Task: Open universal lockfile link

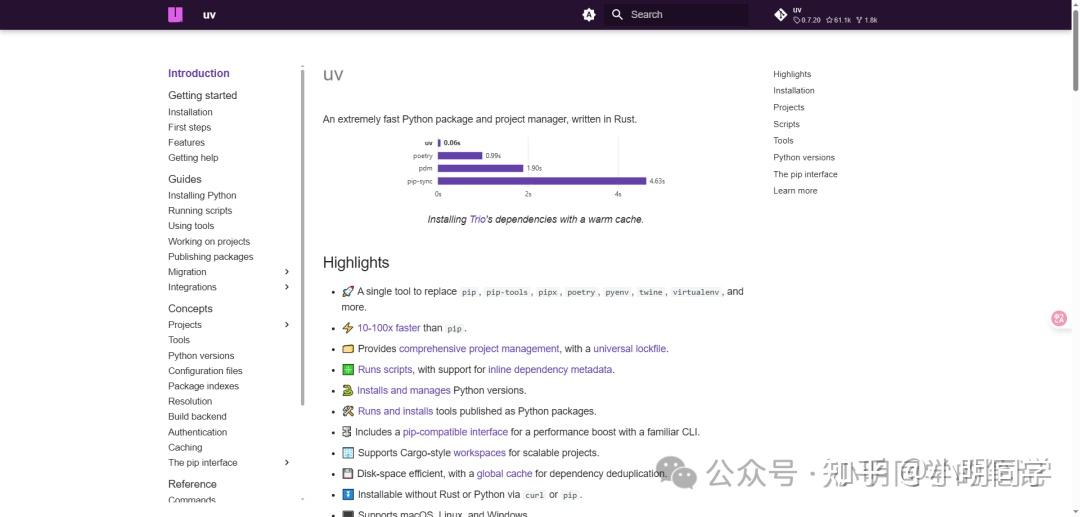Action: (630, 349)
